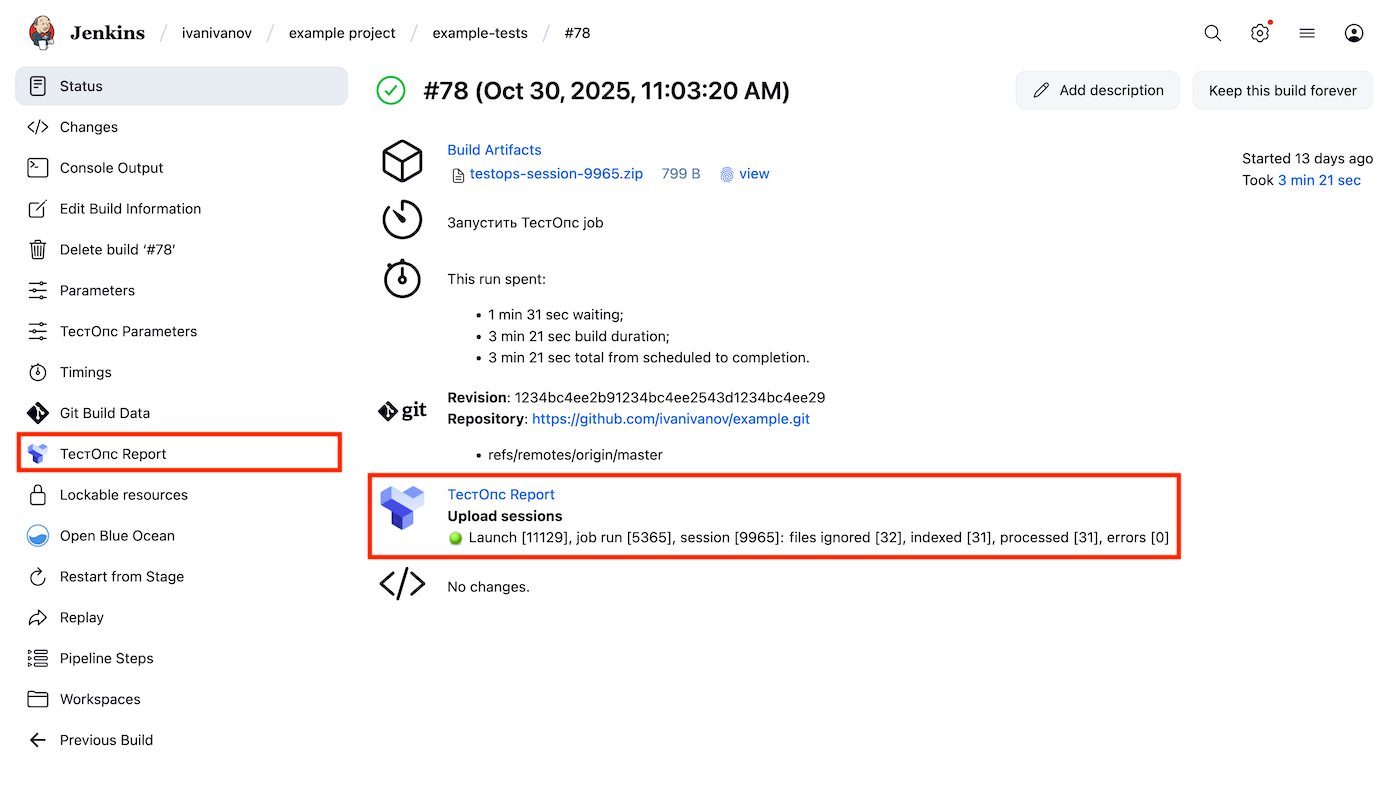The width and height of the screenshot is (1400, 788).
Task: Go to Previous Build label
Action: (x=106, y=740)
